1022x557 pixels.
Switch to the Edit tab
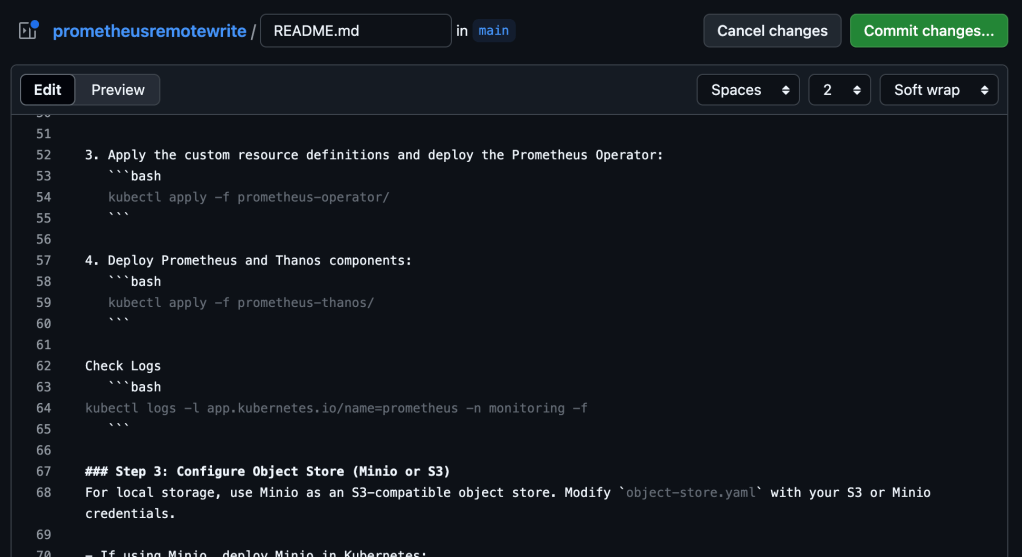[48, 90]
